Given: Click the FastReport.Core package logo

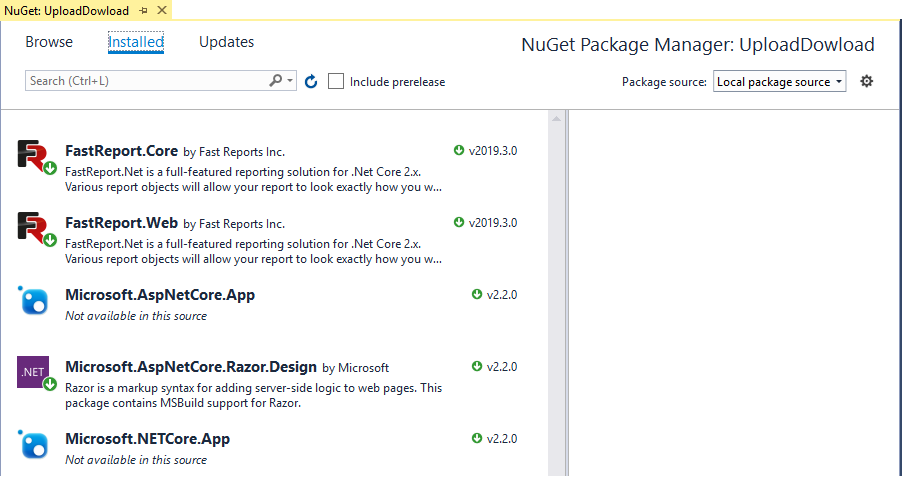Looking at the screenshot, I should click(x=37, y=157).
